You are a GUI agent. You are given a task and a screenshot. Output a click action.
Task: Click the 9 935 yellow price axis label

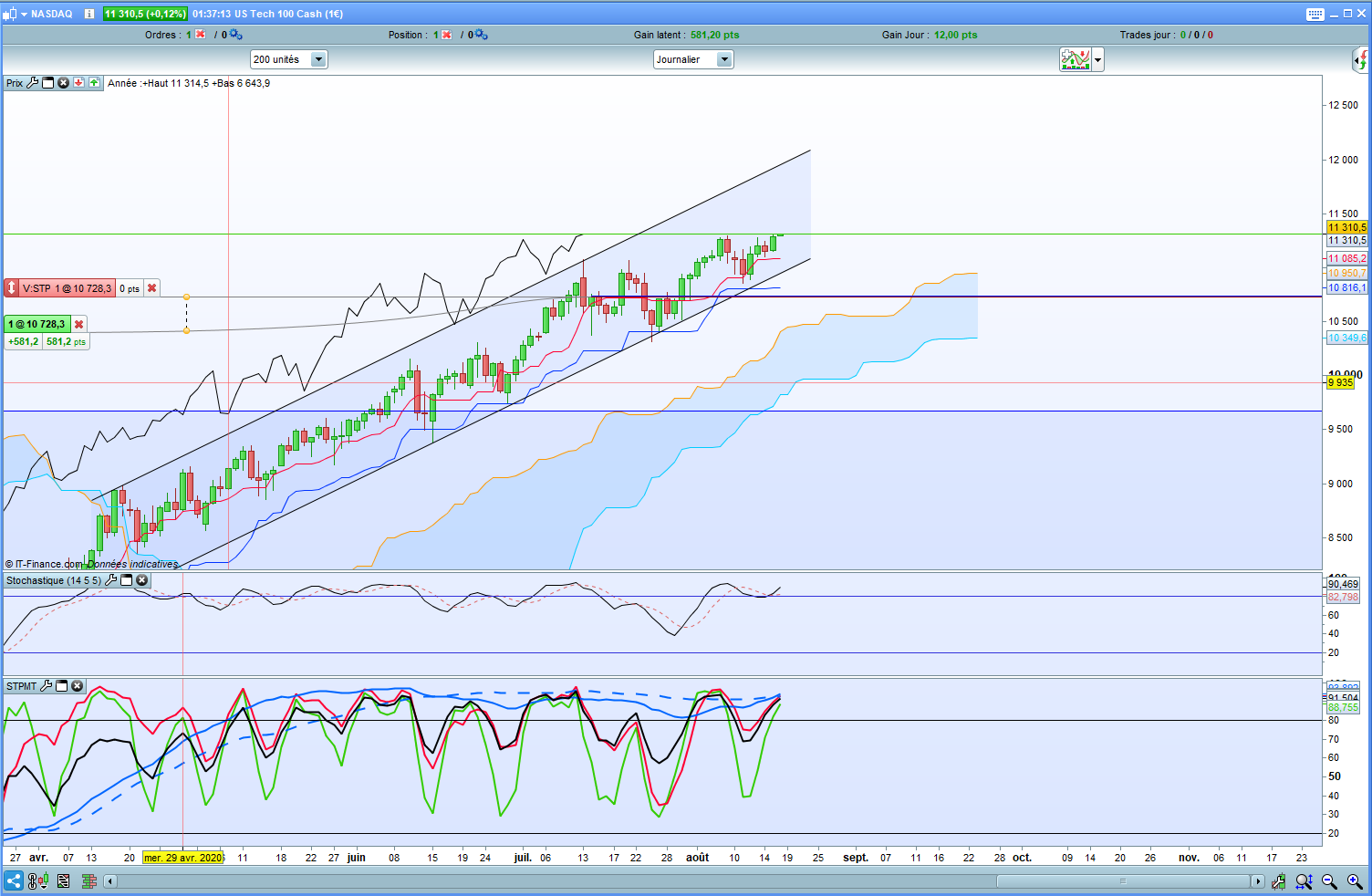point(1341,382)
